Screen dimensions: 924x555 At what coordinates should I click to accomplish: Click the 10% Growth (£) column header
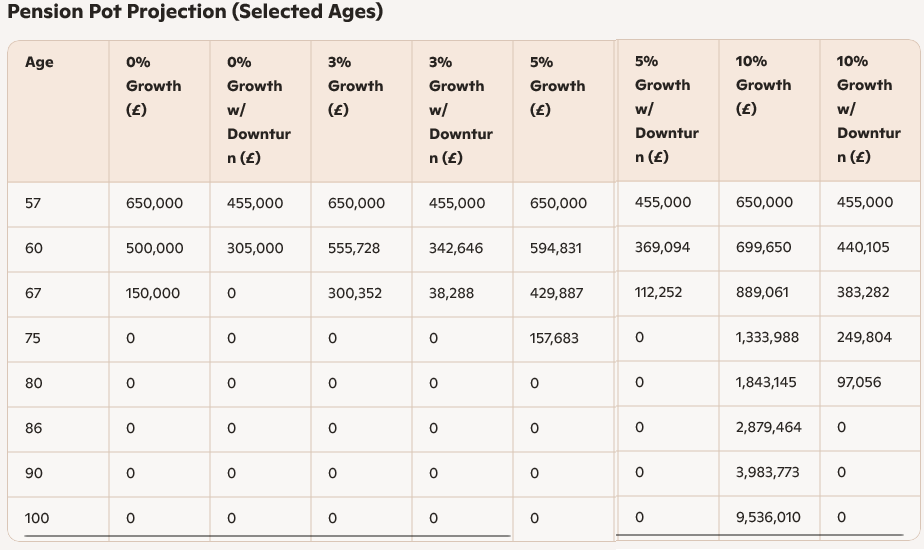click(763, 85)
